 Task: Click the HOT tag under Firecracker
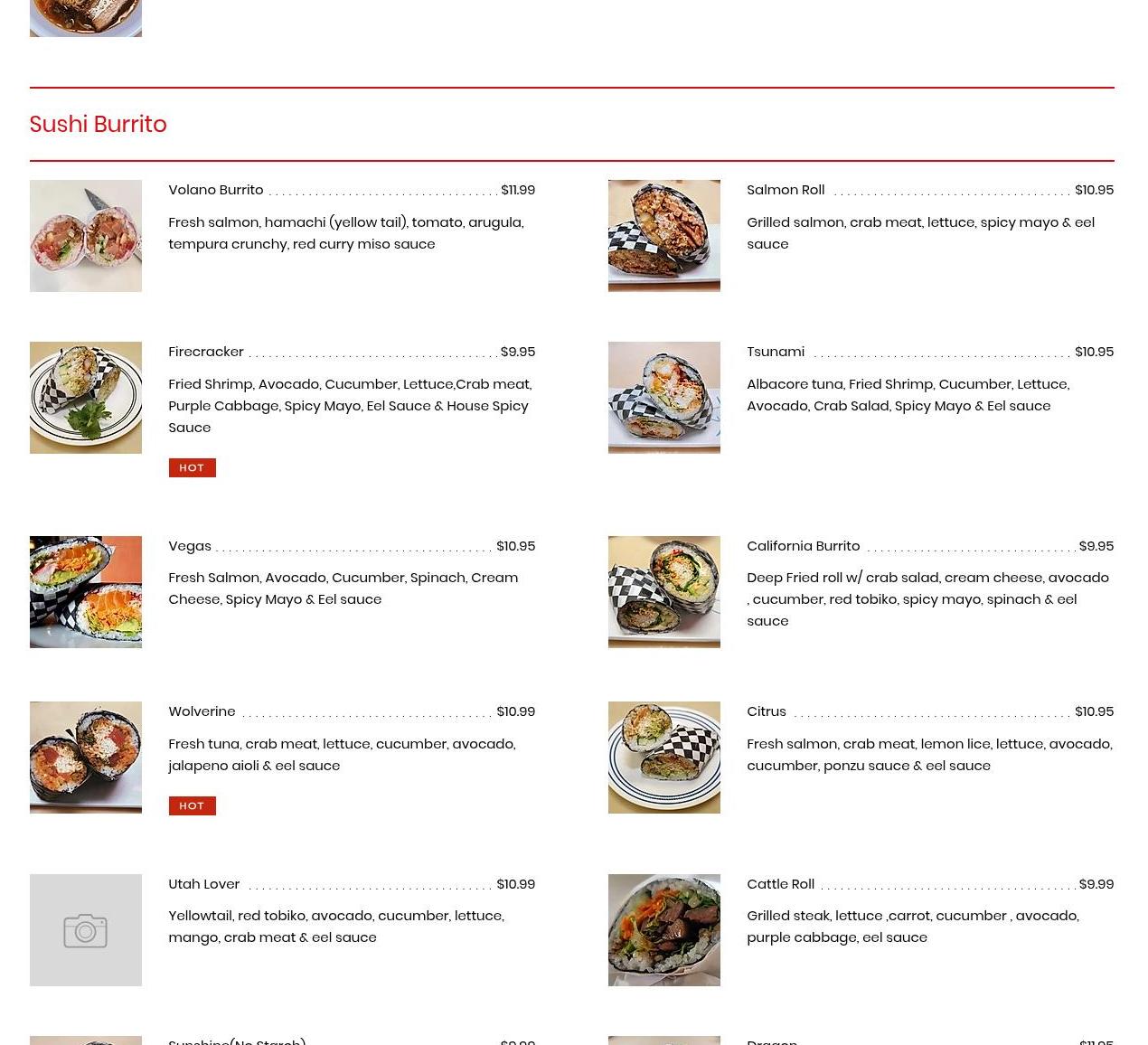pos(192,467)
